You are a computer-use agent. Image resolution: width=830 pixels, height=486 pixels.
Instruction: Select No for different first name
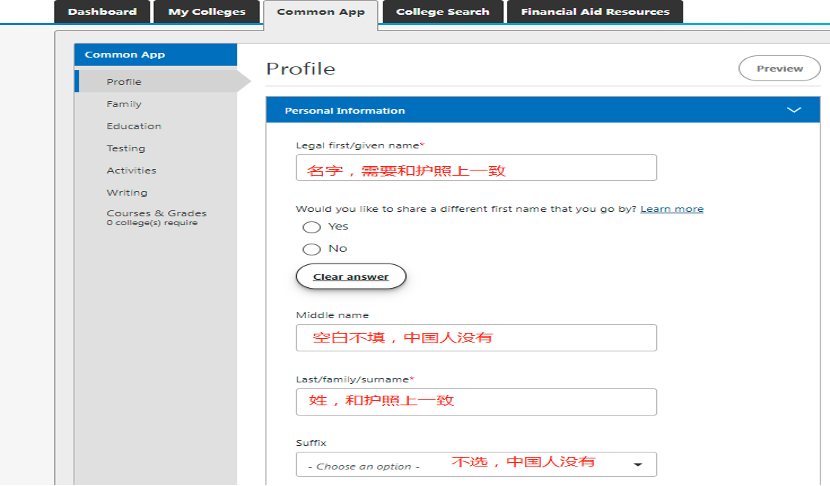311,249
